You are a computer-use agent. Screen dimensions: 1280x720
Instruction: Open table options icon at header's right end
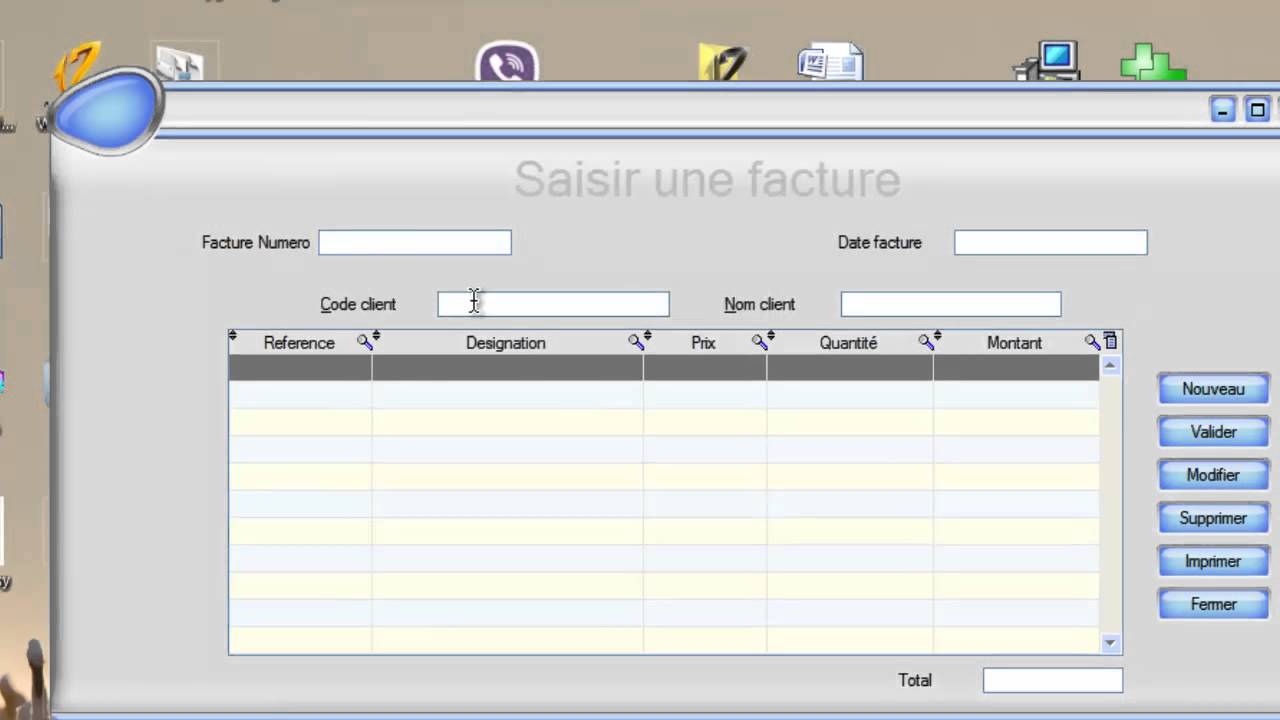tap(1110, 342)
